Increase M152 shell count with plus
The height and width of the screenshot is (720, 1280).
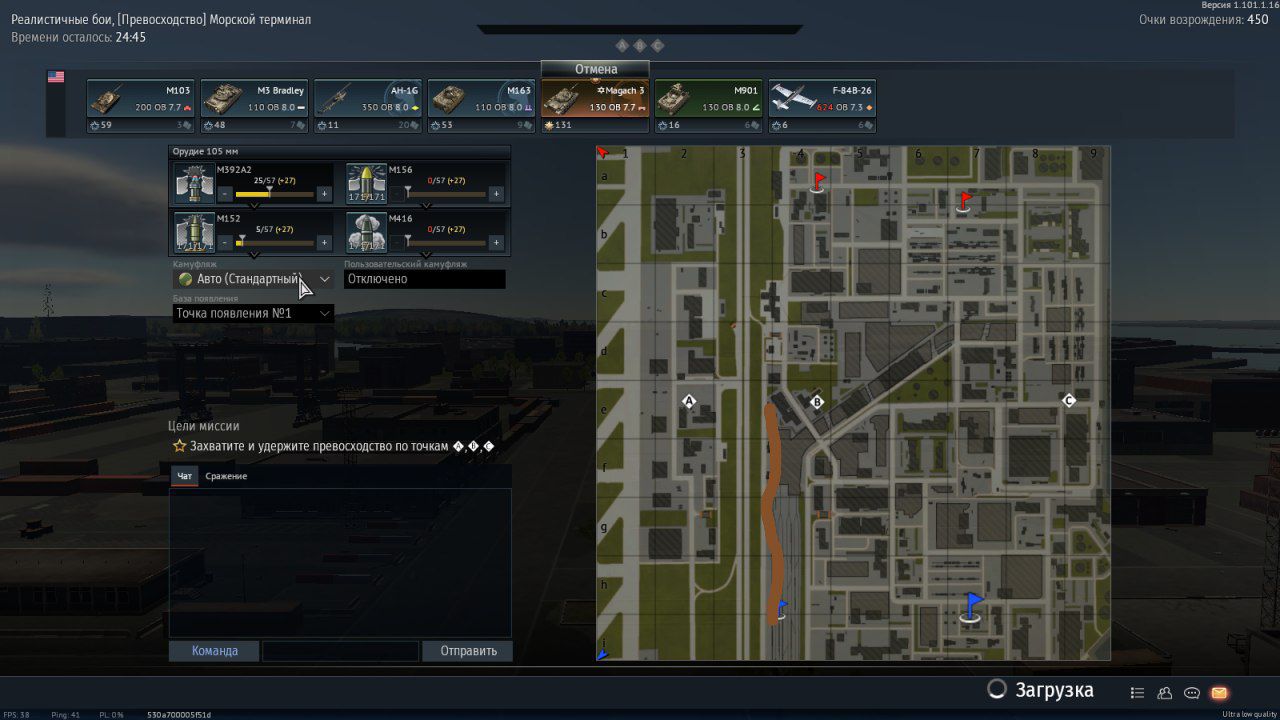pos(324,242)
